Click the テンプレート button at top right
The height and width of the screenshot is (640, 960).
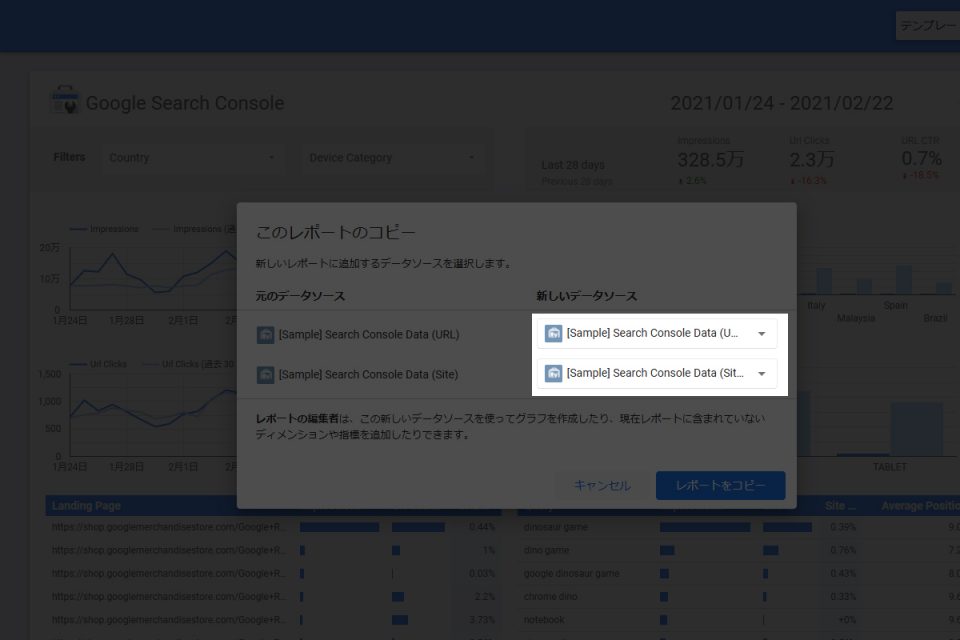point(928,27)
